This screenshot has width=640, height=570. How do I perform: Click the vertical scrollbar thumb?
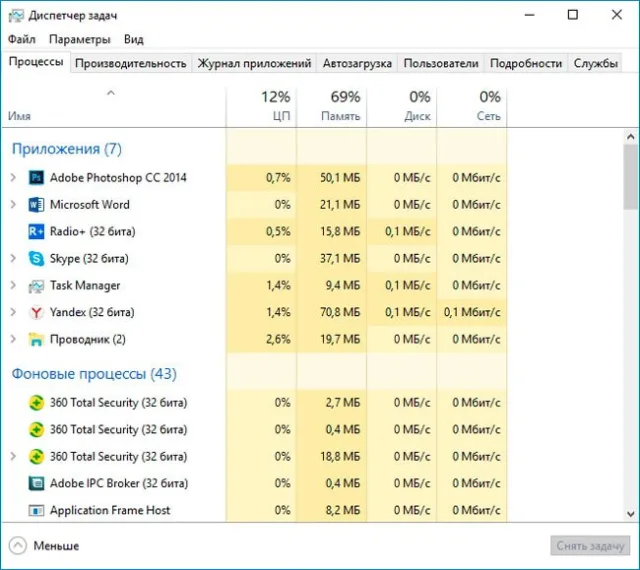631,177
